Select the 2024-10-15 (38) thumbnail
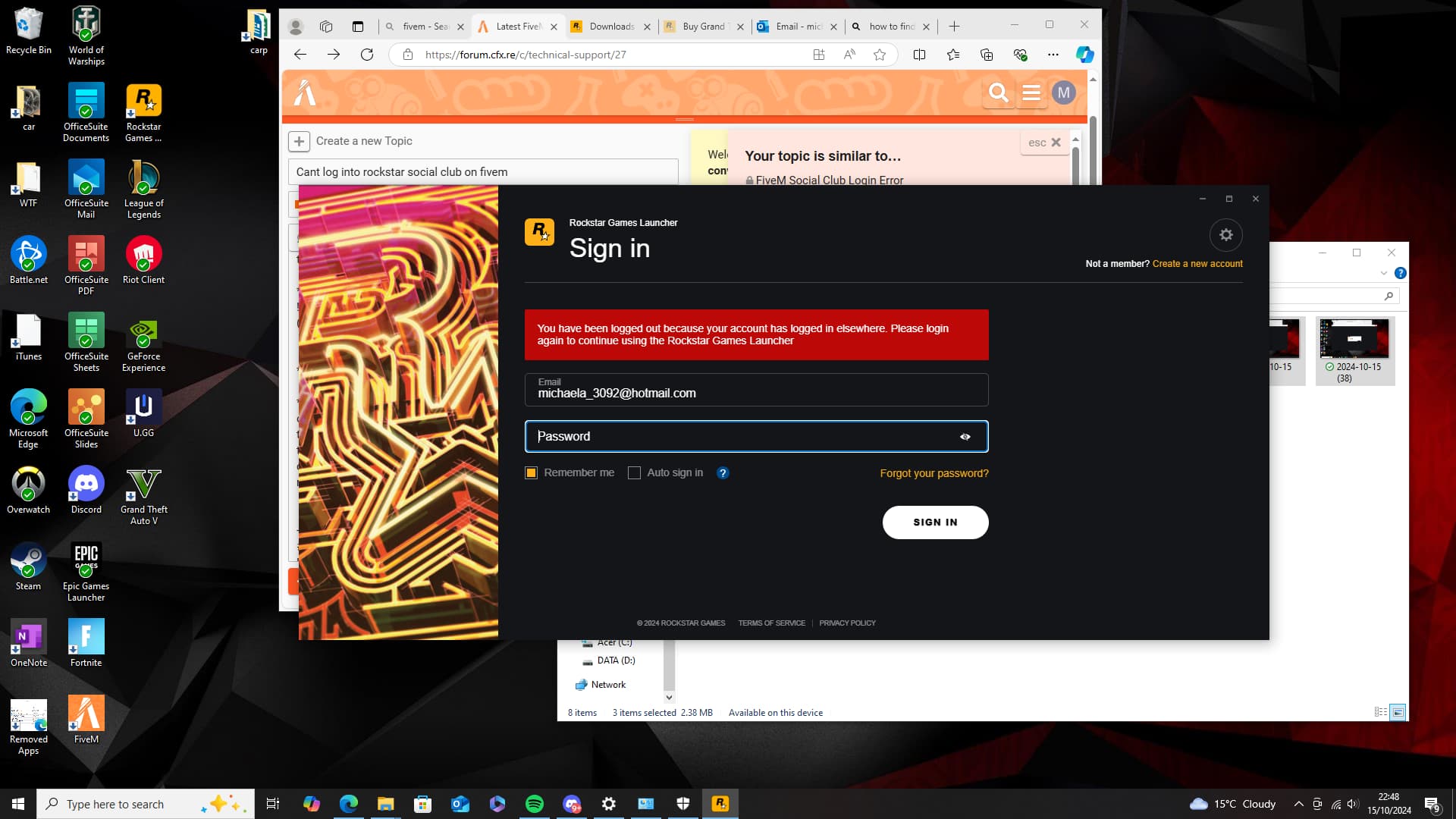Screen dimensions: 1456x819 click(1354, 351)
